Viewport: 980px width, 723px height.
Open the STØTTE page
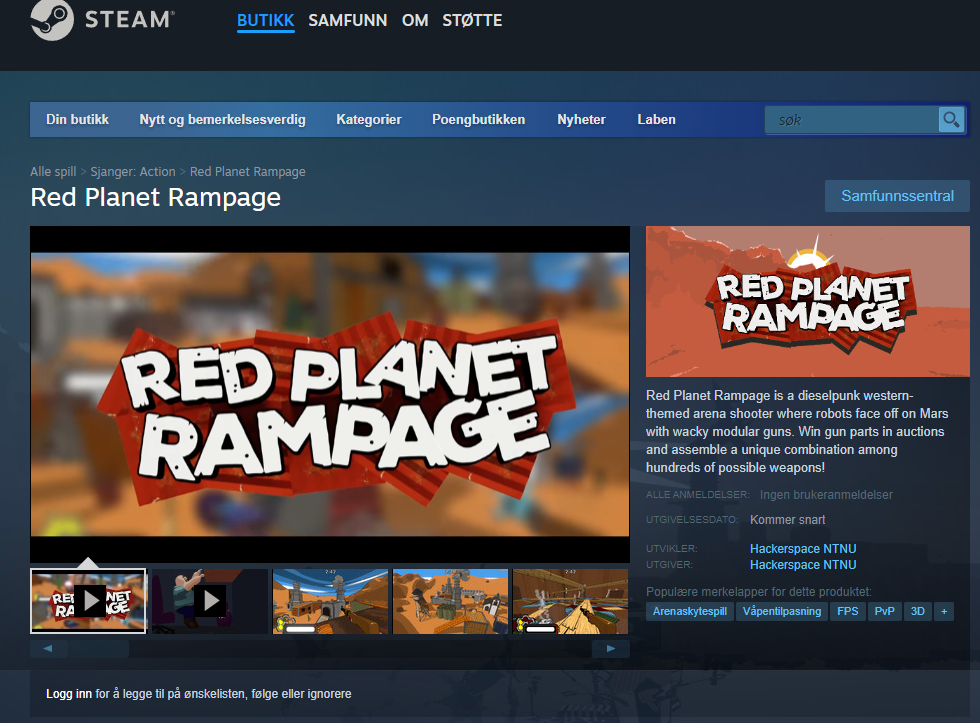coord(472,21)
